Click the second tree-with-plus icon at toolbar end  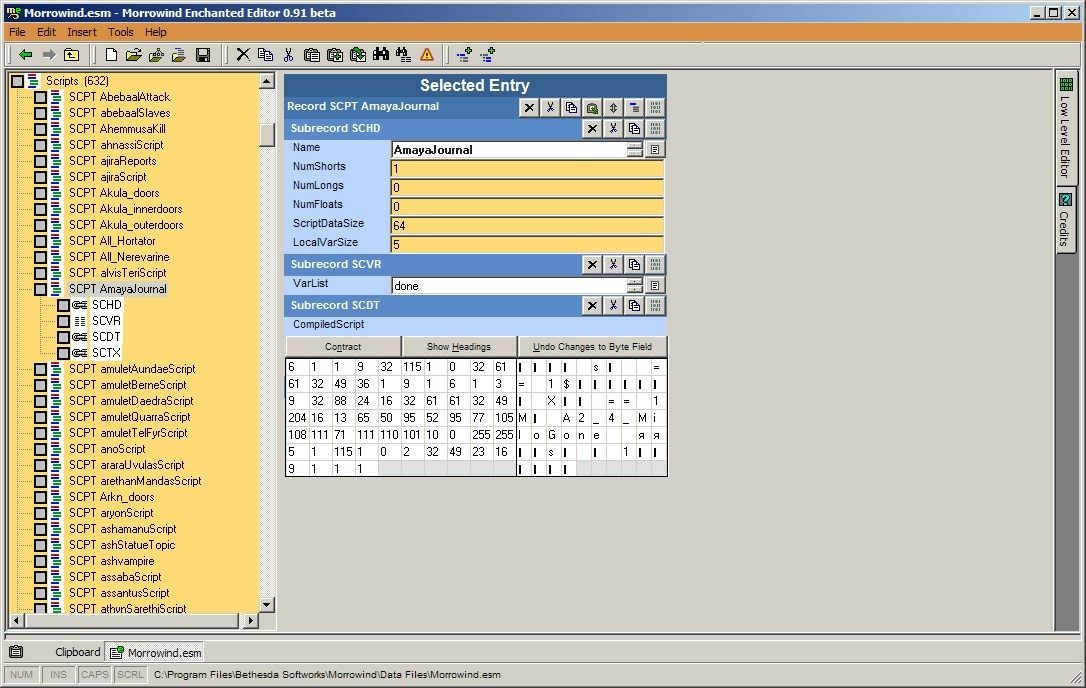click(488, 55)
